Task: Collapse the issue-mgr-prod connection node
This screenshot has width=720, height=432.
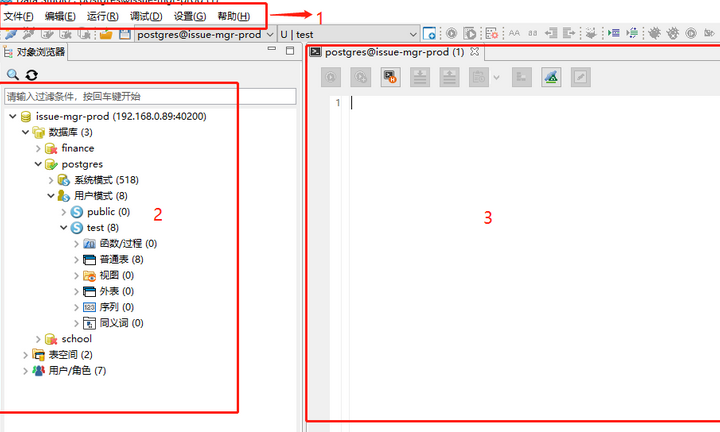Action: tap(13, 116)
